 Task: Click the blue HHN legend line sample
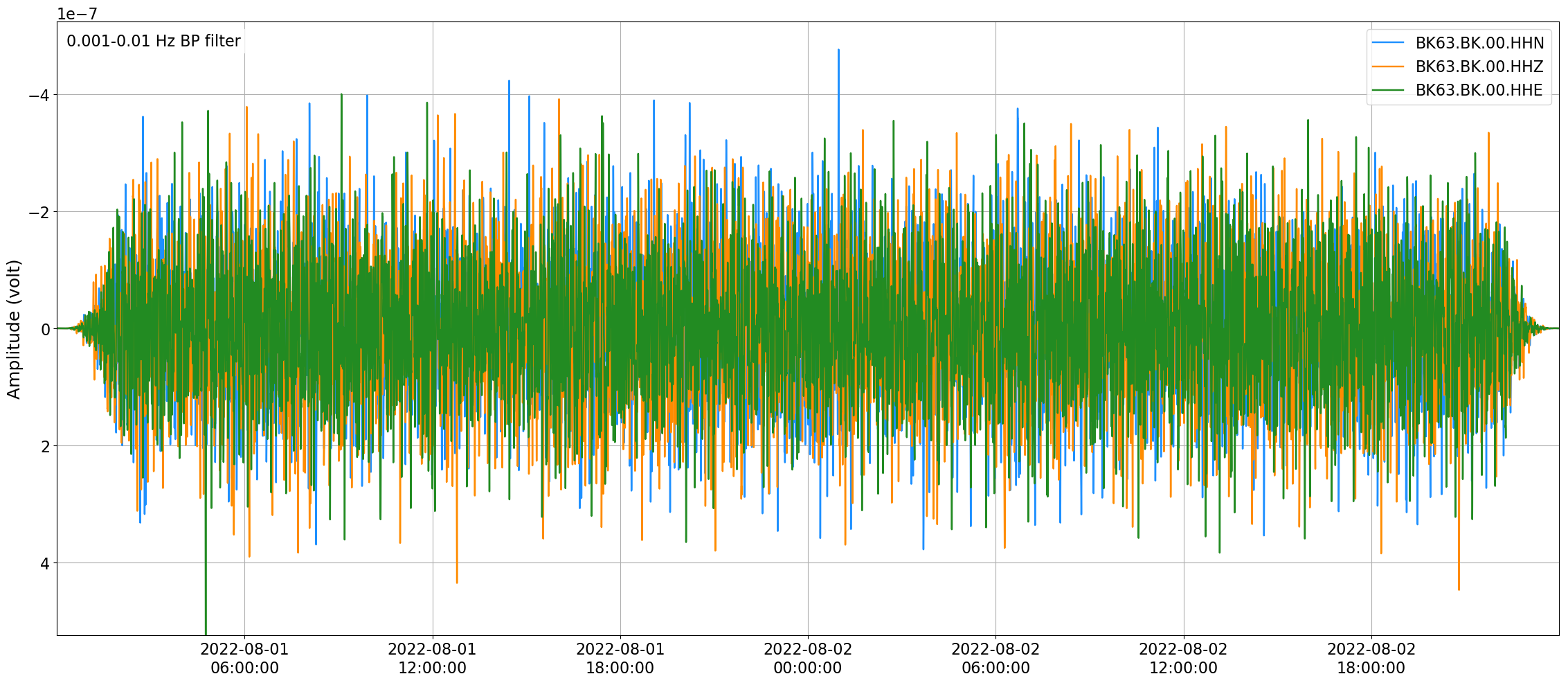[x=1388, y=43]
